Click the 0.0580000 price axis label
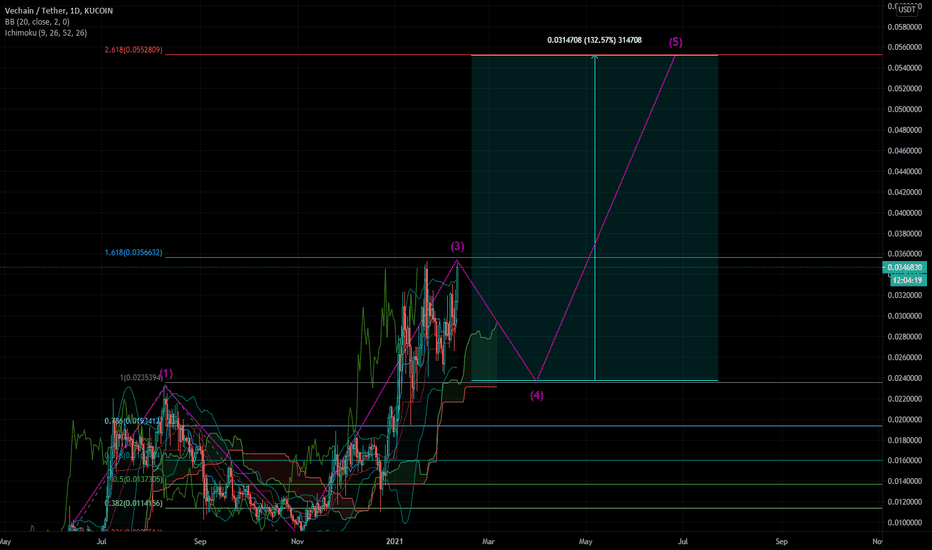Viewport: 932px width, 550px height. pos(905,27)
